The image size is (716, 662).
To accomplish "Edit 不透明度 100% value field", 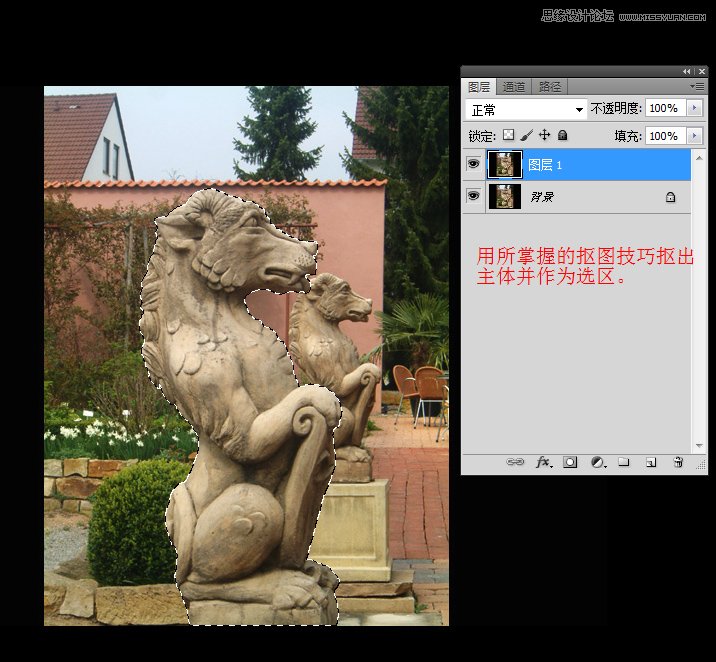I will [665, 108].
